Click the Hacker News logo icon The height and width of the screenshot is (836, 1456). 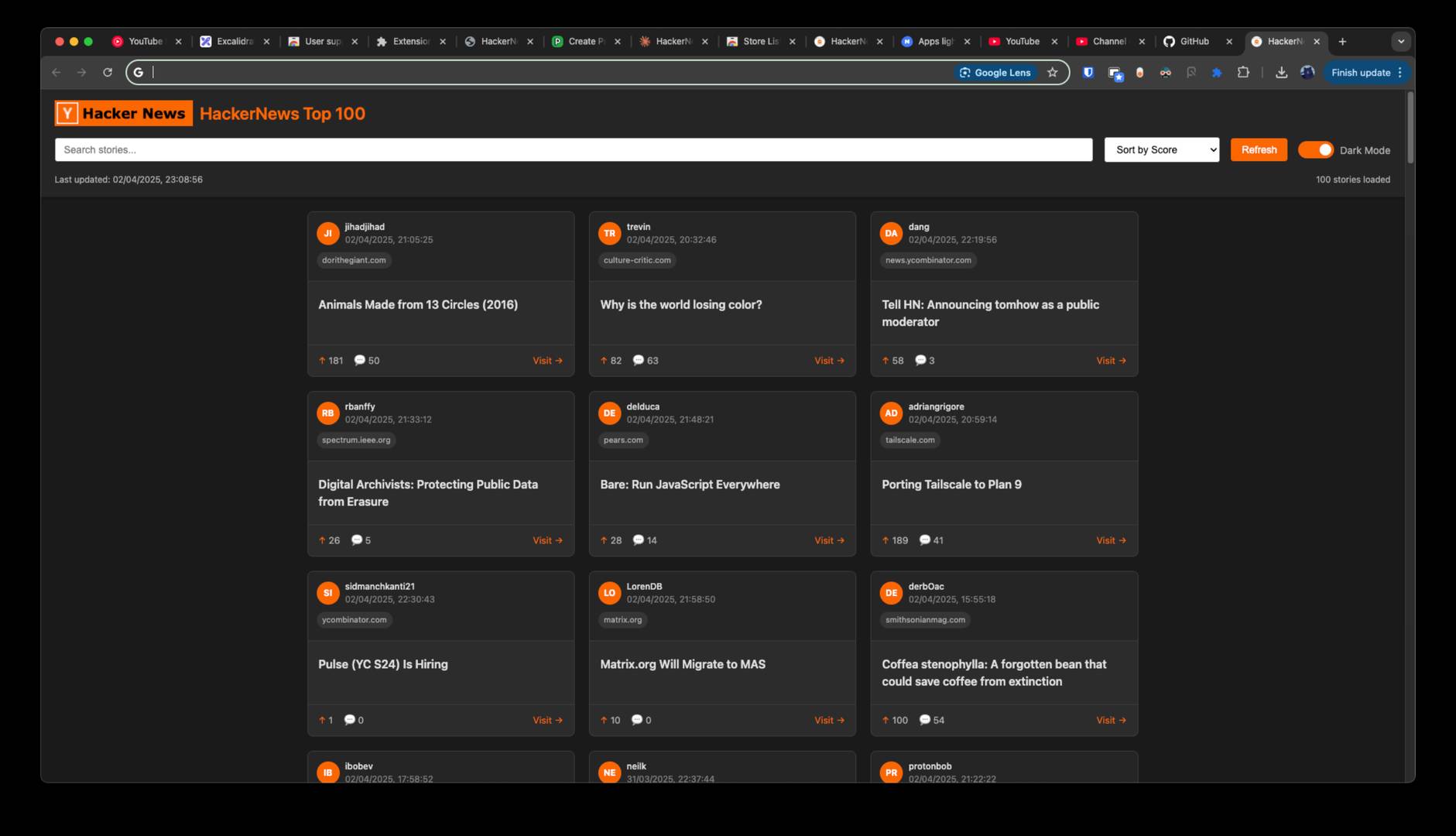point(67,113)
